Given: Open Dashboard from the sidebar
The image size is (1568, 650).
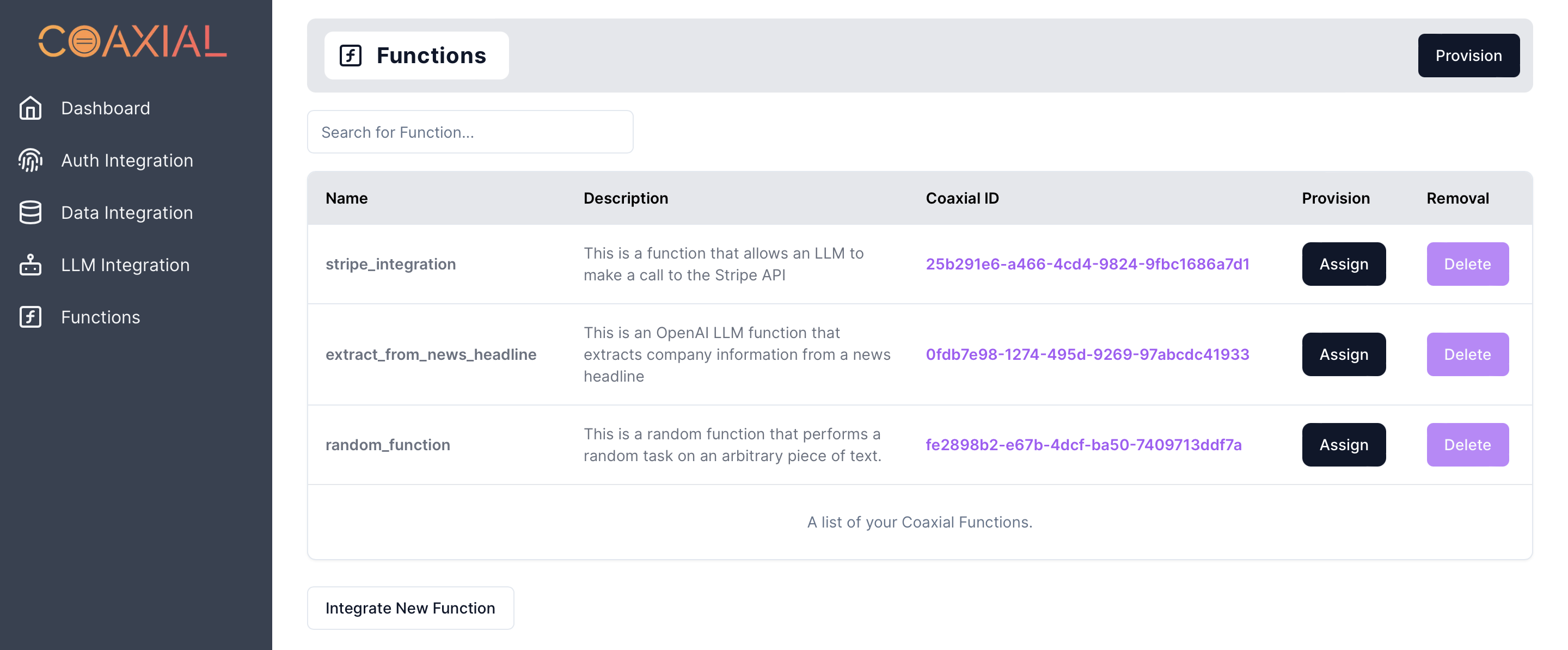Looking at the screenshot, I should tap(105, 108).
